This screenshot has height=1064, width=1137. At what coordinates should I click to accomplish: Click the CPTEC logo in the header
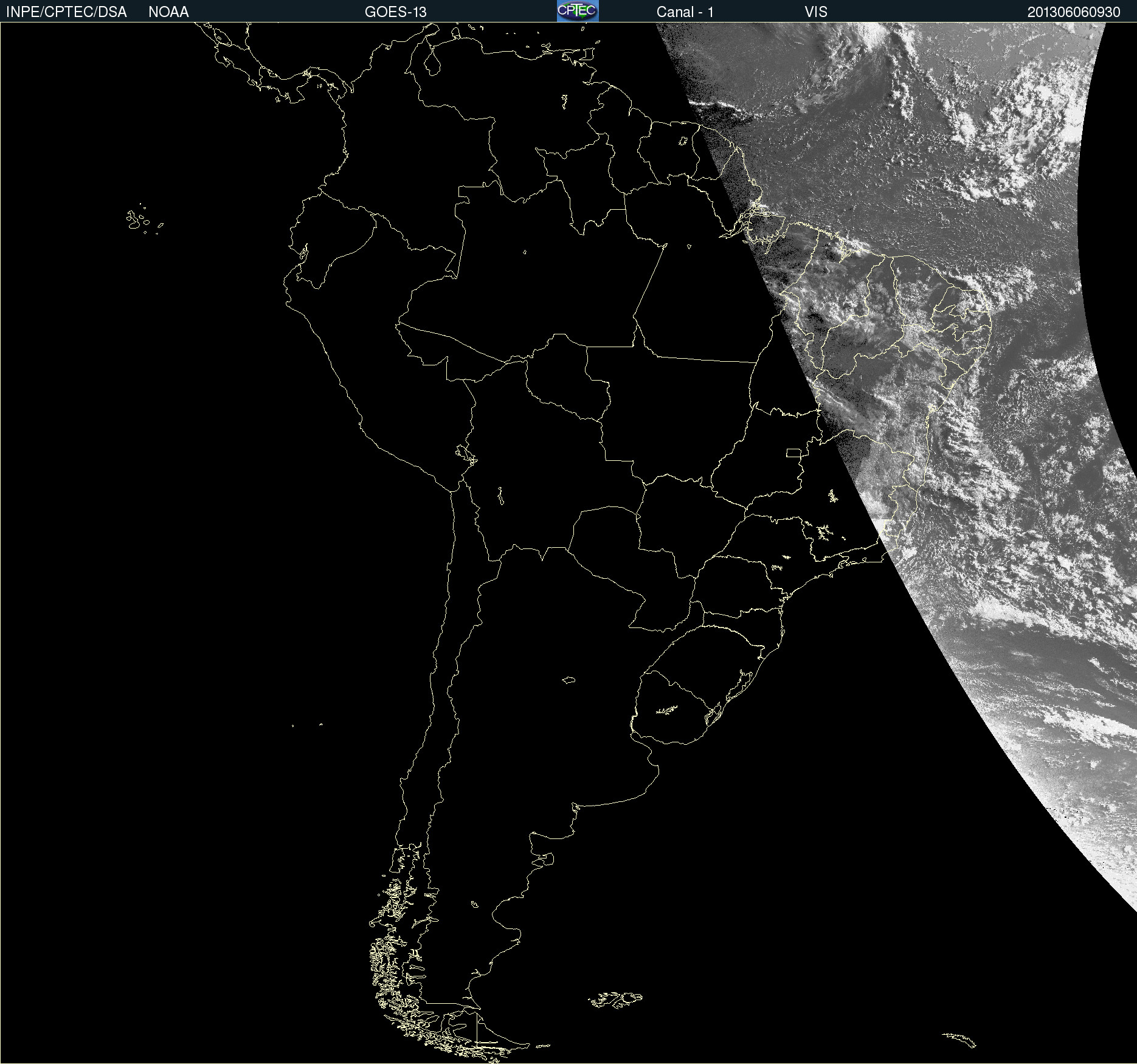[x=577, y=11]
